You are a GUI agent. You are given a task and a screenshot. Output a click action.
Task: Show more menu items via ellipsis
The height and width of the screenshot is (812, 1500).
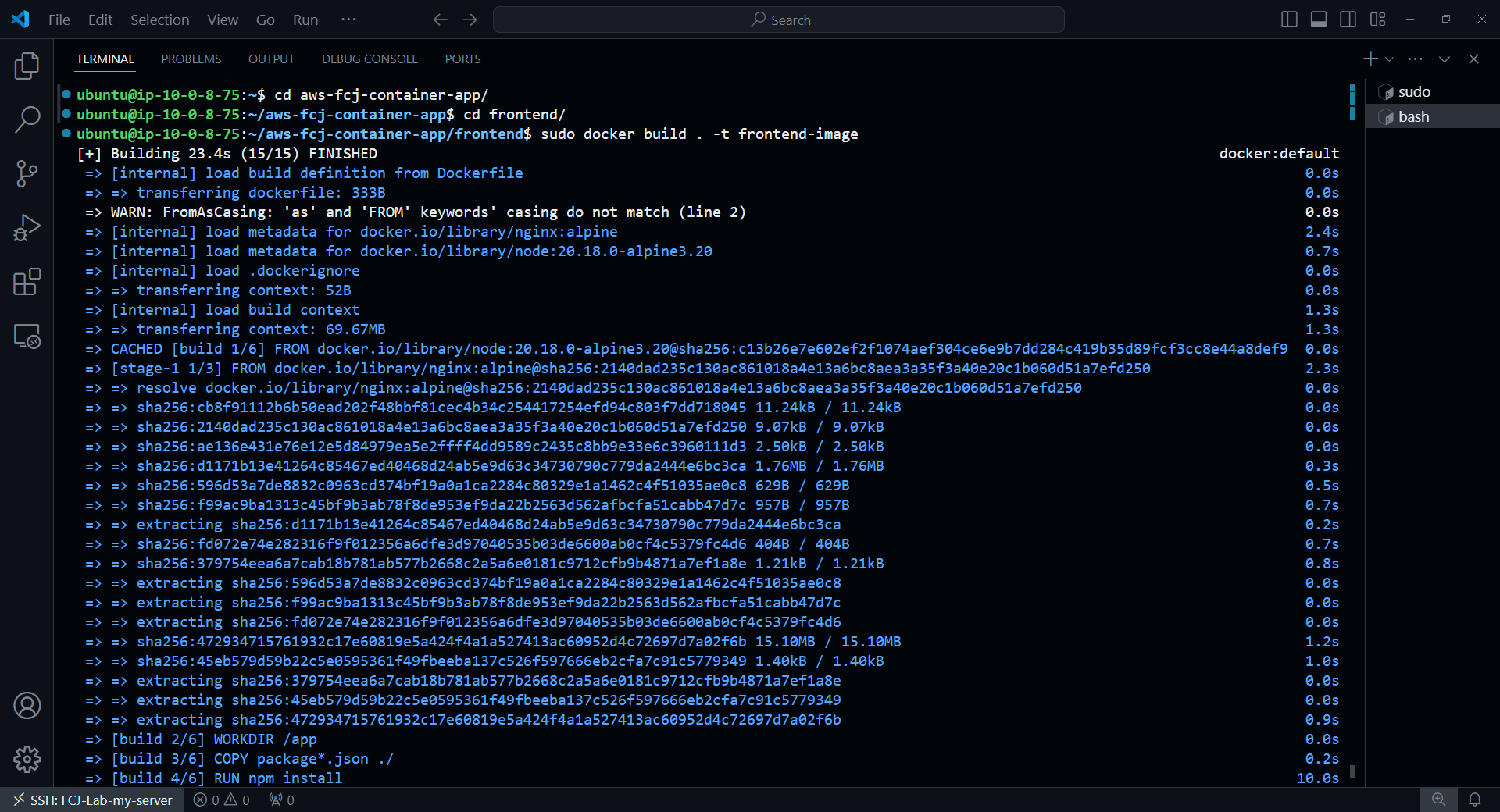[348, 20]
